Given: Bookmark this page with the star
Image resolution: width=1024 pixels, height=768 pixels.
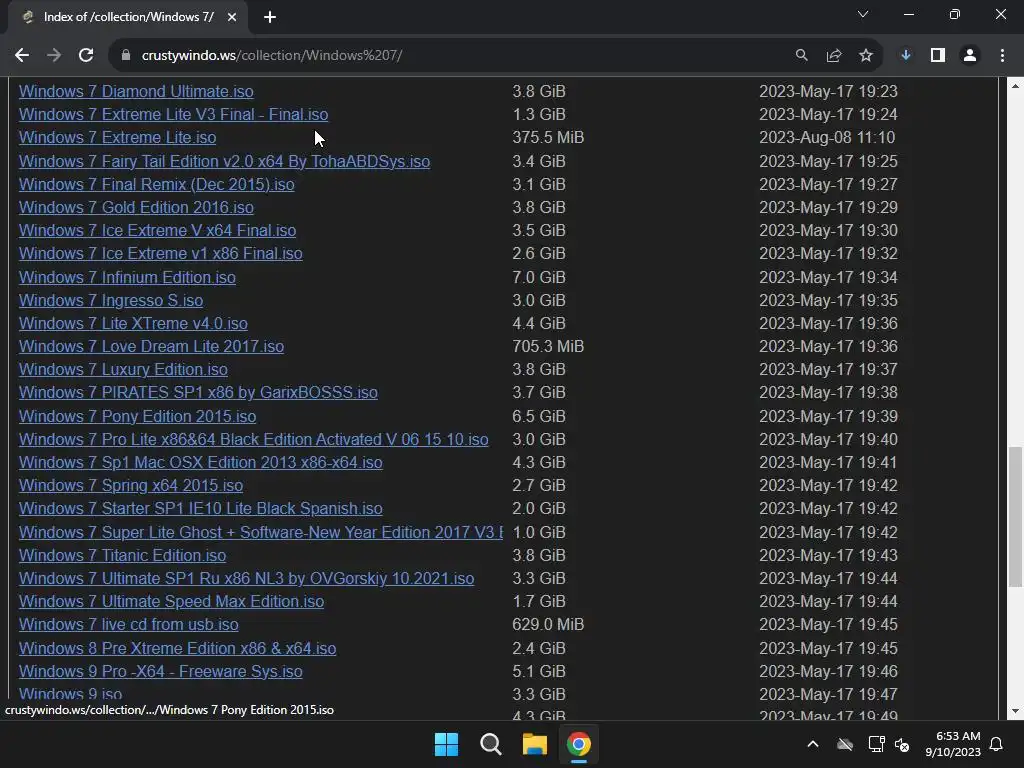Looking at the screenshot, I should click(866, 56).
